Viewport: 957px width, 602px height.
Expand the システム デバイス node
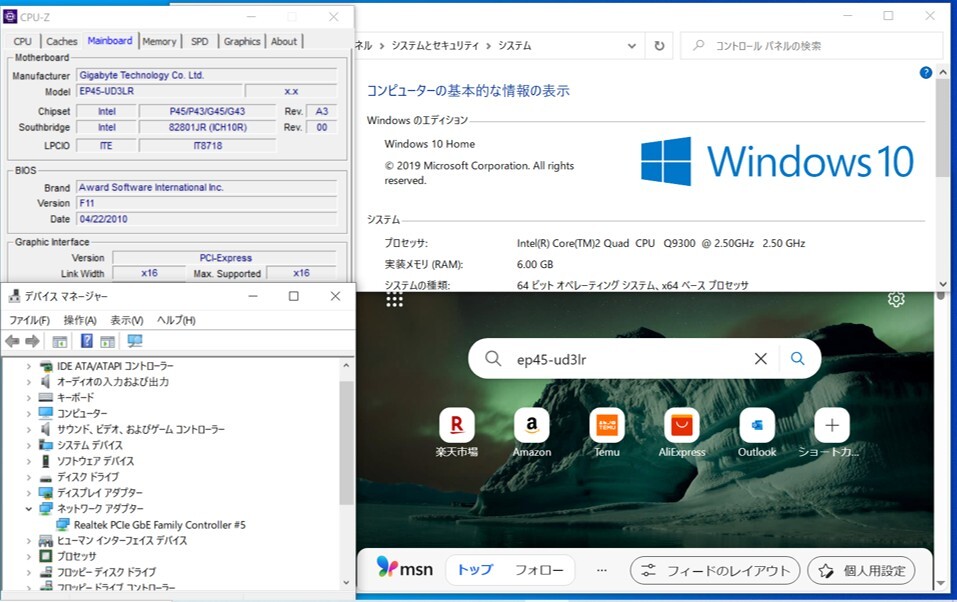[29, 445]
